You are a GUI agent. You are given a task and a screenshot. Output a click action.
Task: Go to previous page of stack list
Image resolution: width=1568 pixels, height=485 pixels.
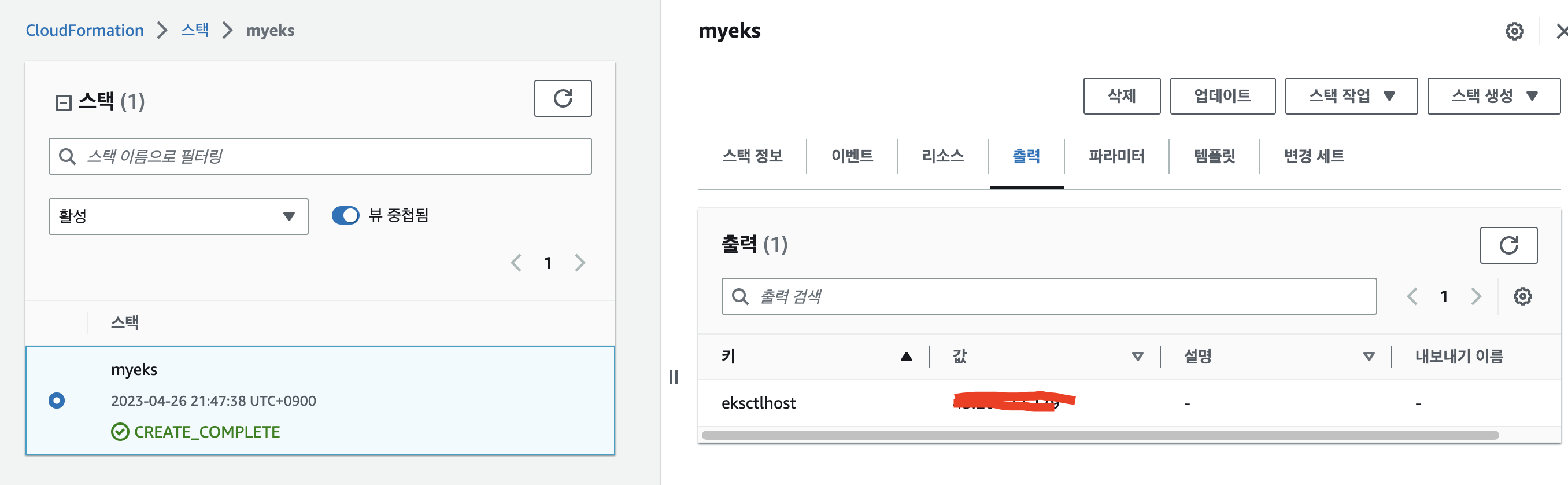[x=516, y=263]
